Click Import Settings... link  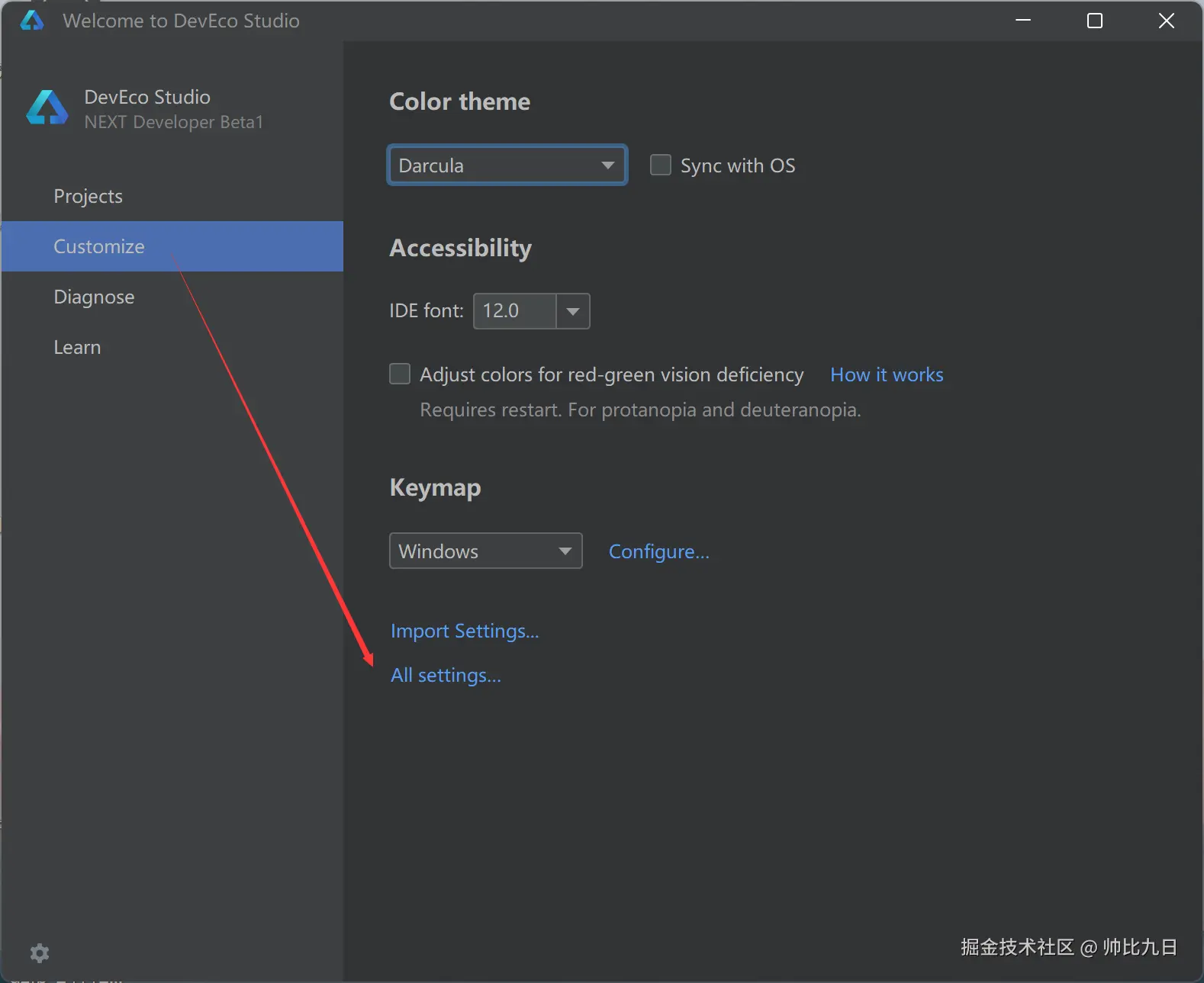[465, 631]
